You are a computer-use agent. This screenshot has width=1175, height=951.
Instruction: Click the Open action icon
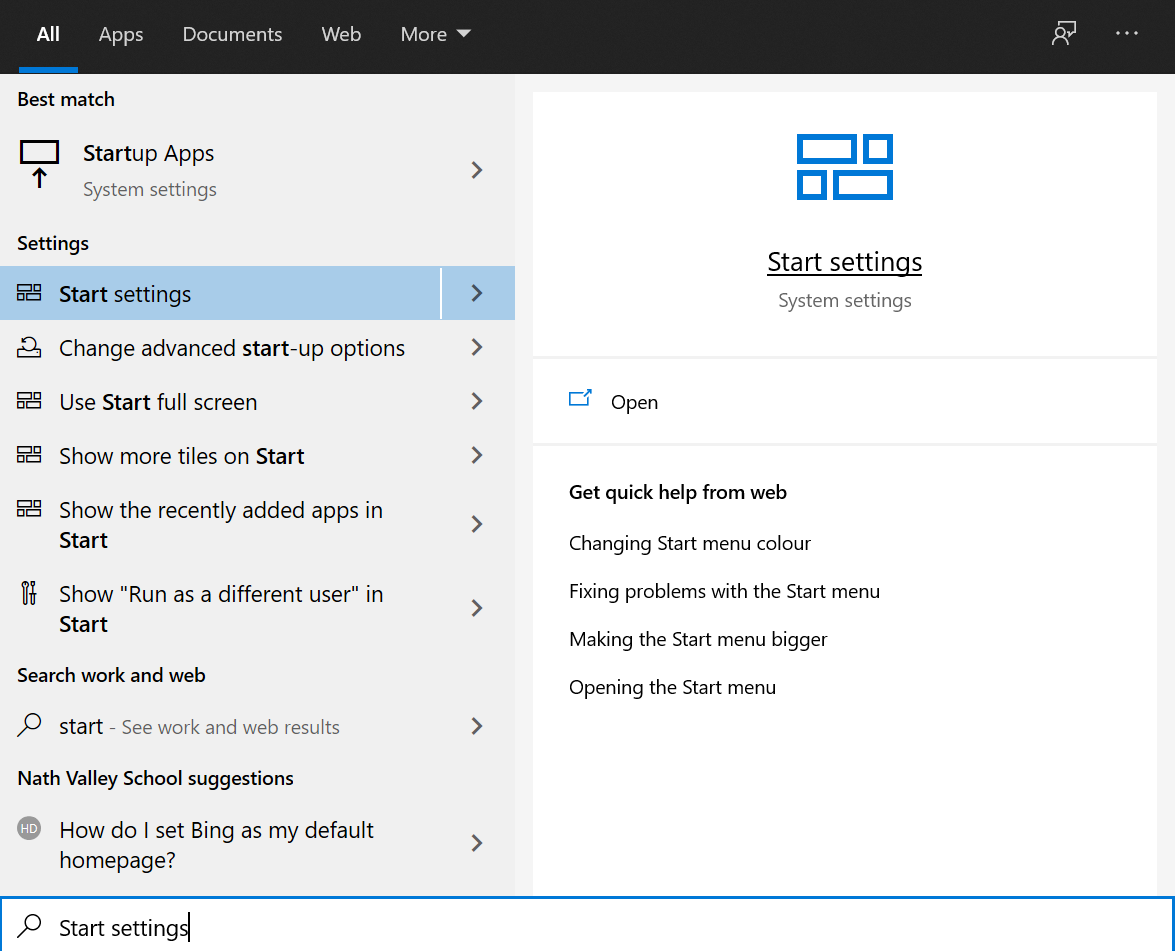pyautogui.click(x=580, y=399)
